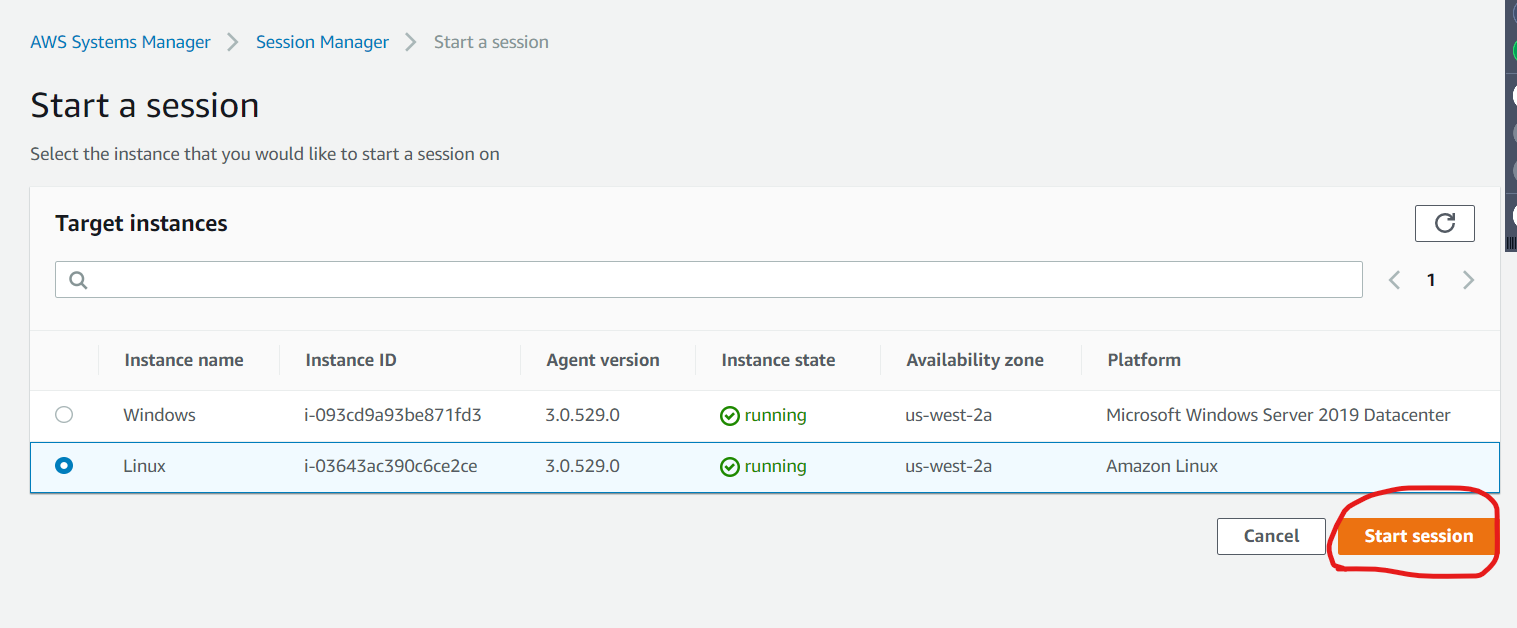Click the Platform column header
The image size is (1517, 628).
(1144, 360)
